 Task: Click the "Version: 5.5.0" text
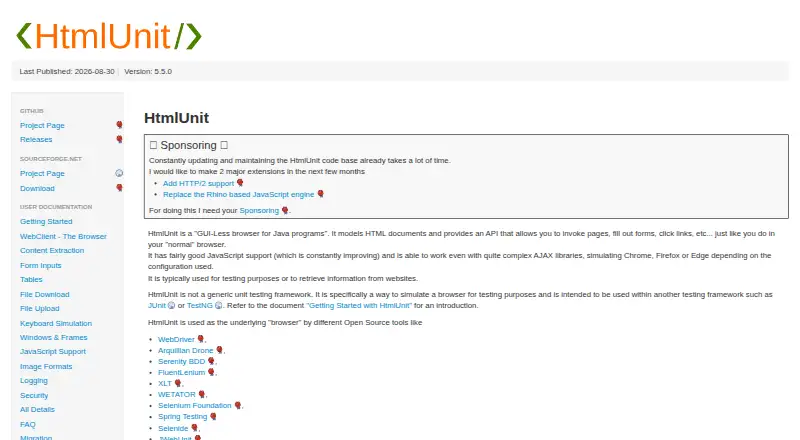(148, 71)
